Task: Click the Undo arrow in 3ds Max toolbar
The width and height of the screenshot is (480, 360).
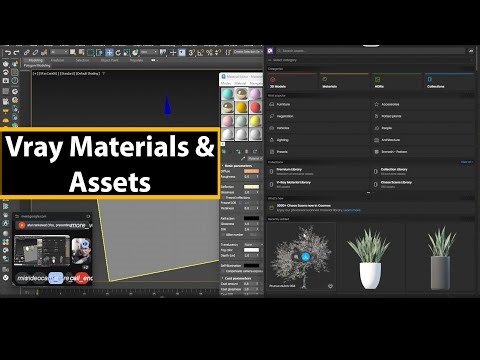Action: point(8,52)
